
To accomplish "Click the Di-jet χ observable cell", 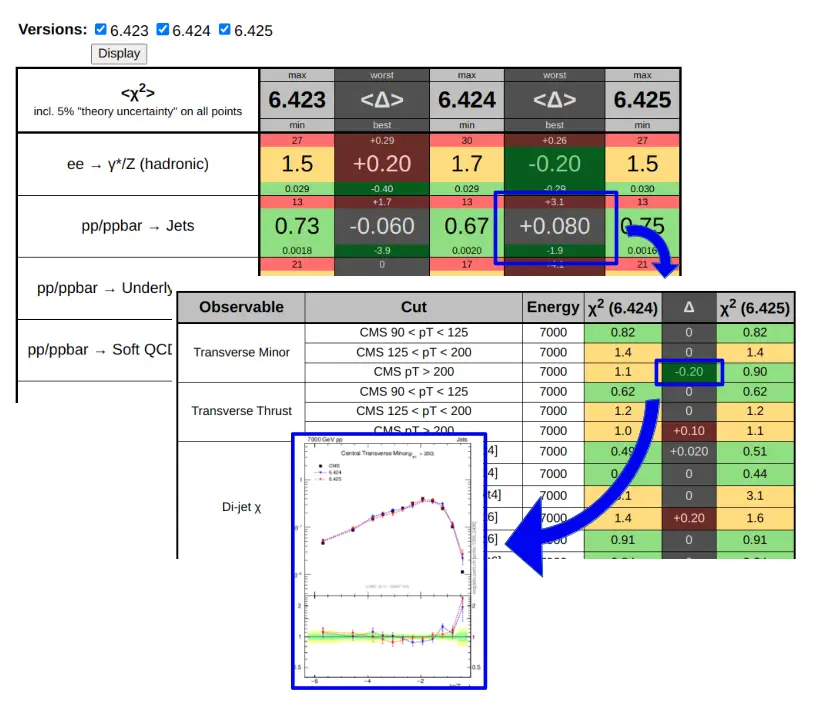I will [x=241, y=507].
